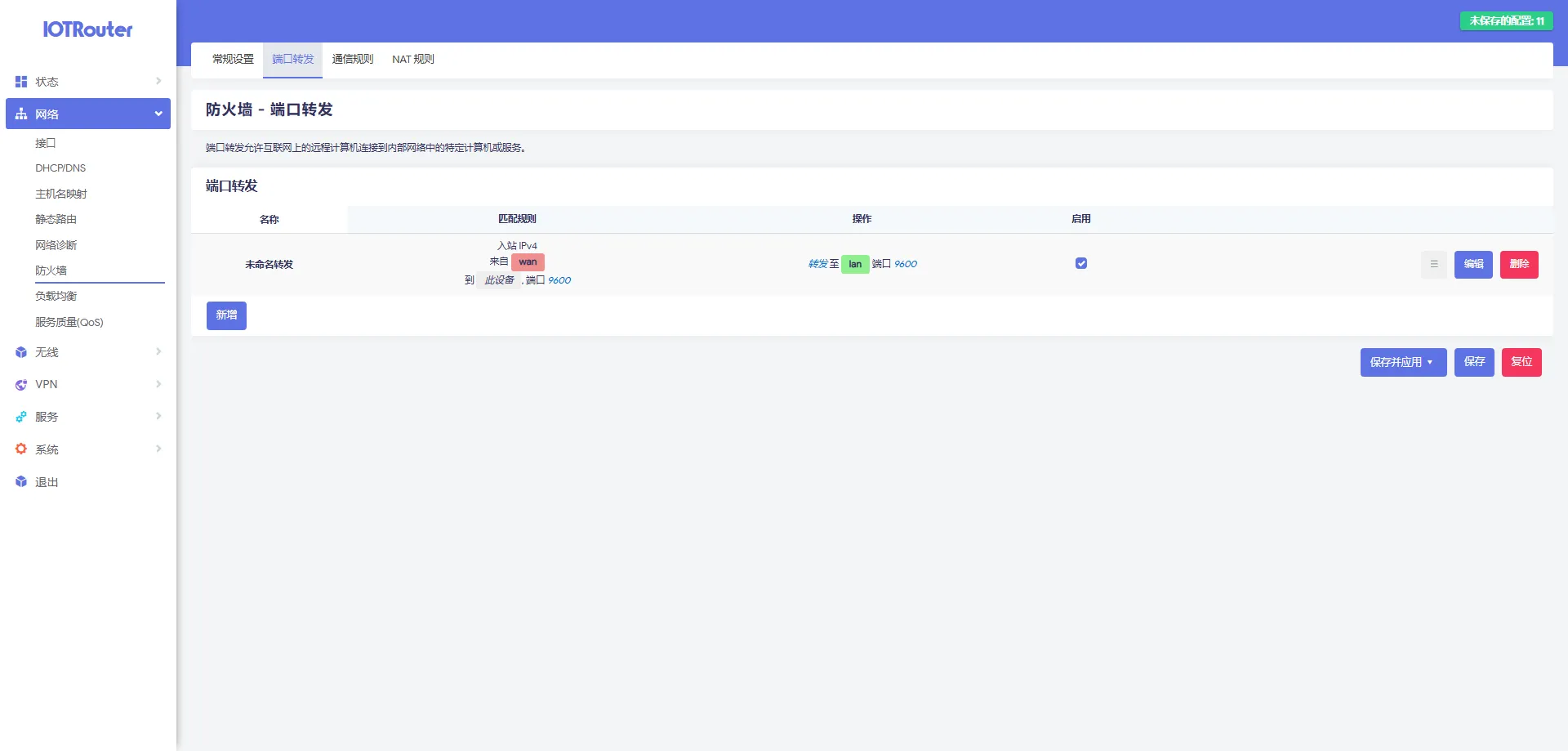Click the 无线 cube icon in sidebar
This screenshot has height=751, width=1568.
pos(21,352)
